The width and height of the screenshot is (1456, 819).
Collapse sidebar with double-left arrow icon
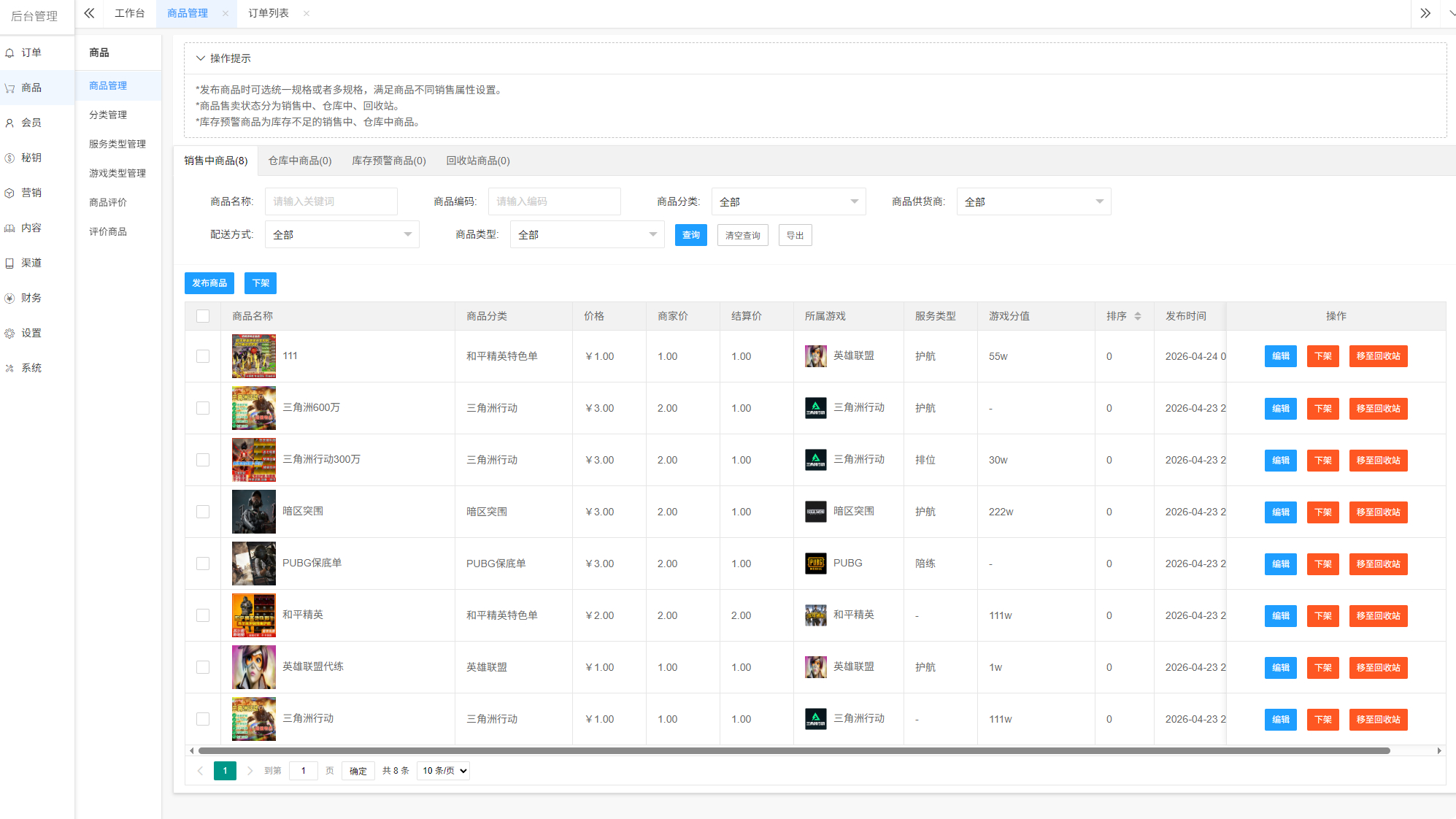coord(89,13)
